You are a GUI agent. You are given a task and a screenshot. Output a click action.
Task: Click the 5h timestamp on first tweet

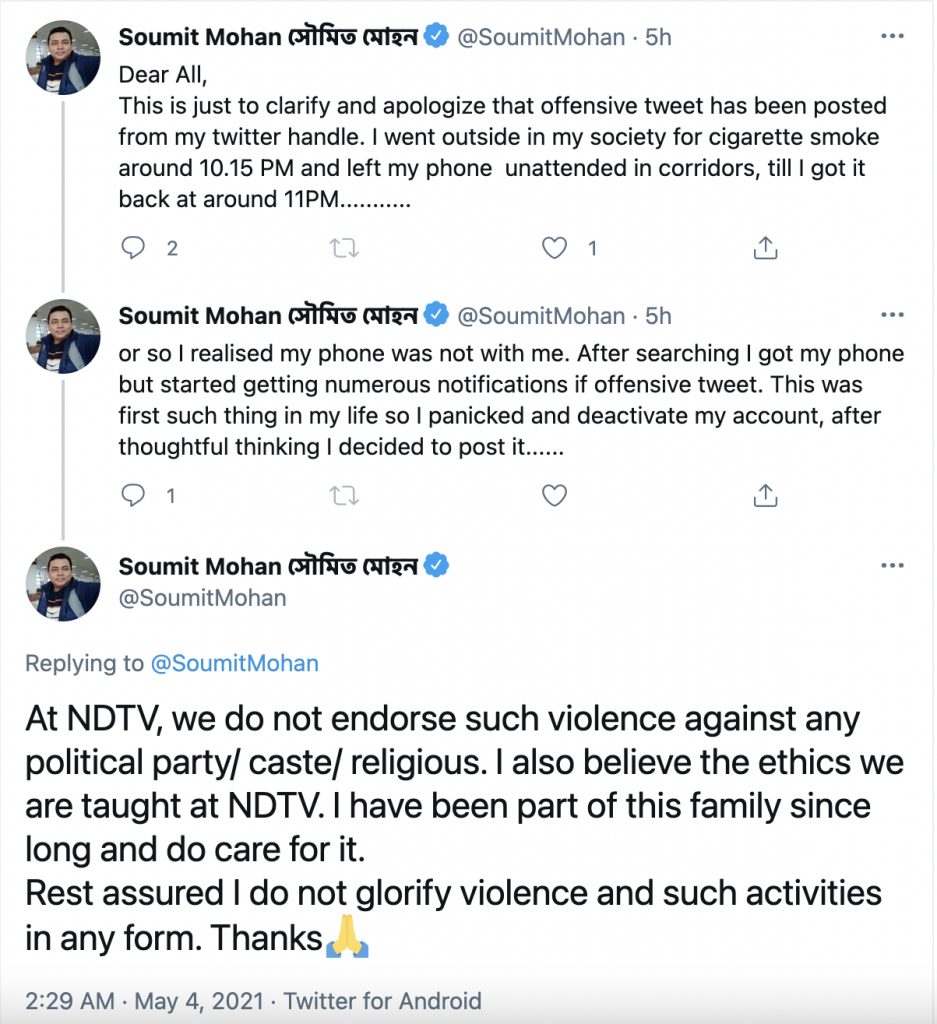pyautogui.click(x=658, y=37)
